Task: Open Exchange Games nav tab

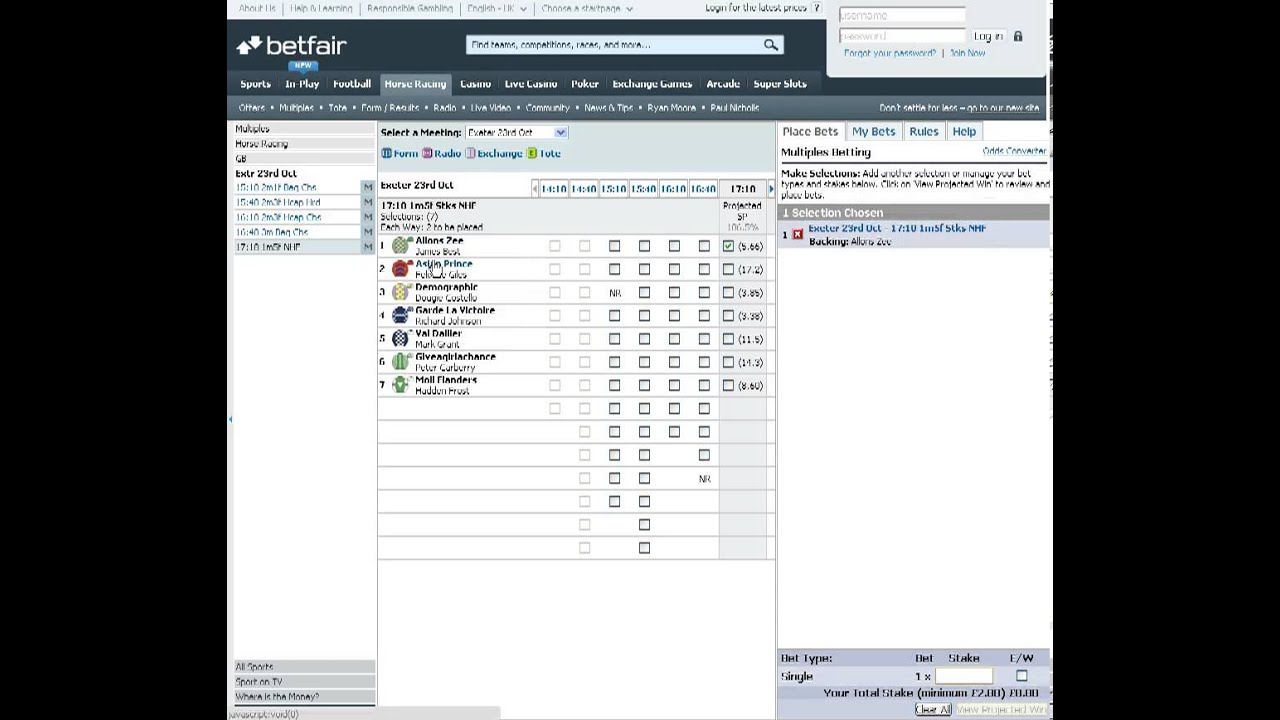Action: 652,84
